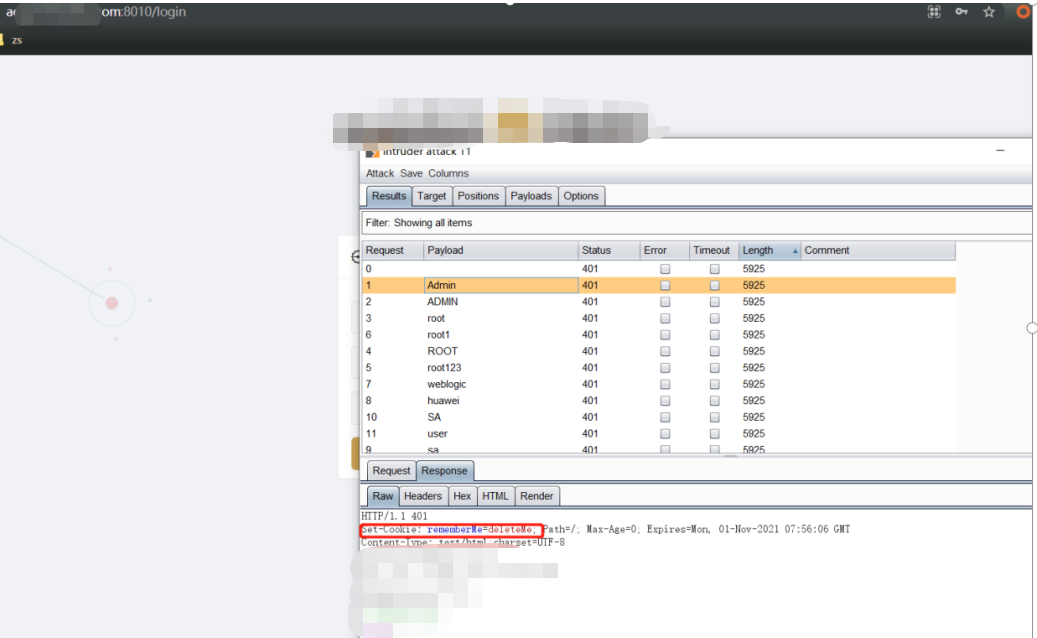Image resolution: width=1037 pixels, height=638 pixels.
Task: Select the root123 payload row
Action: click(x=659, y=368)
